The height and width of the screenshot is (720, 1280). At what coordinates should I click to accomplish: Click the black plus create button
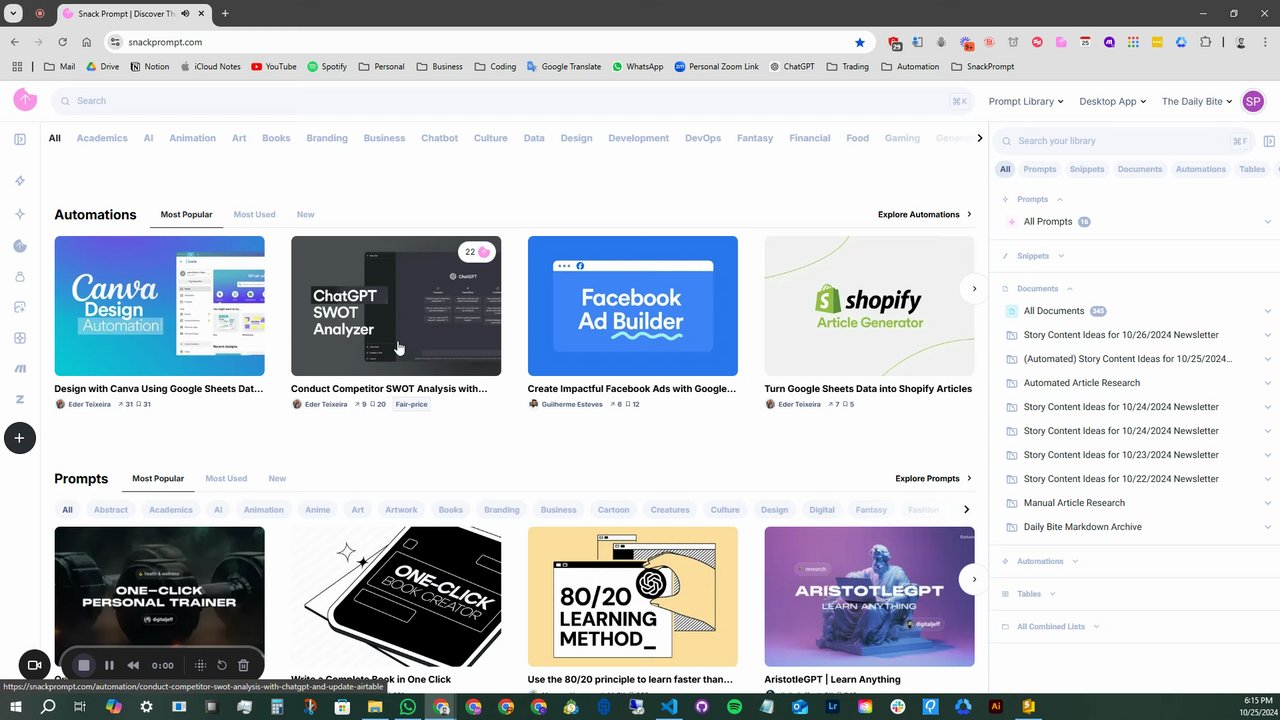point(20,438)
